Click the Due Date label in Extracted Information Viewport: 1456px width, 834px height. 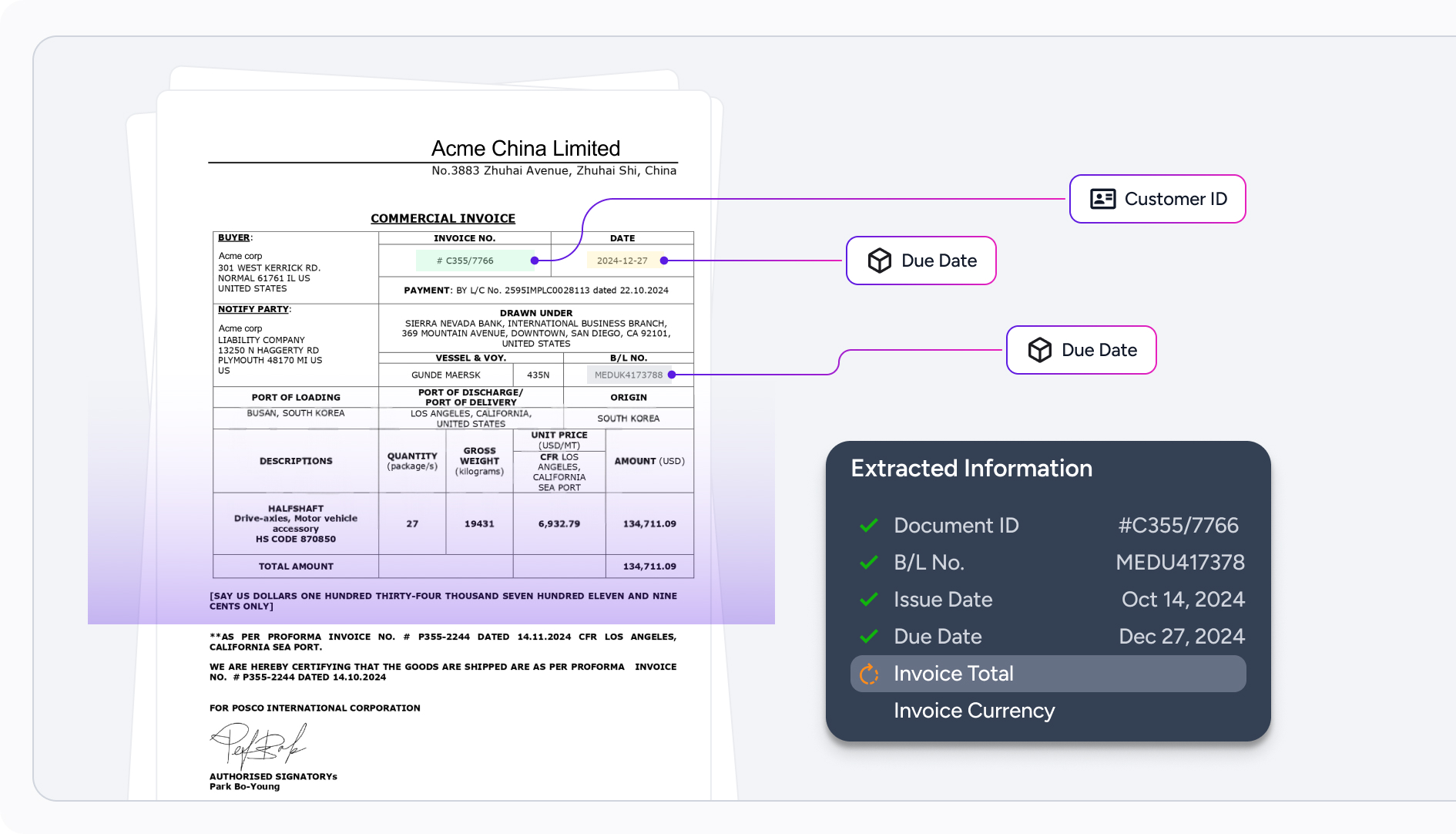click(x=938, y=637)
